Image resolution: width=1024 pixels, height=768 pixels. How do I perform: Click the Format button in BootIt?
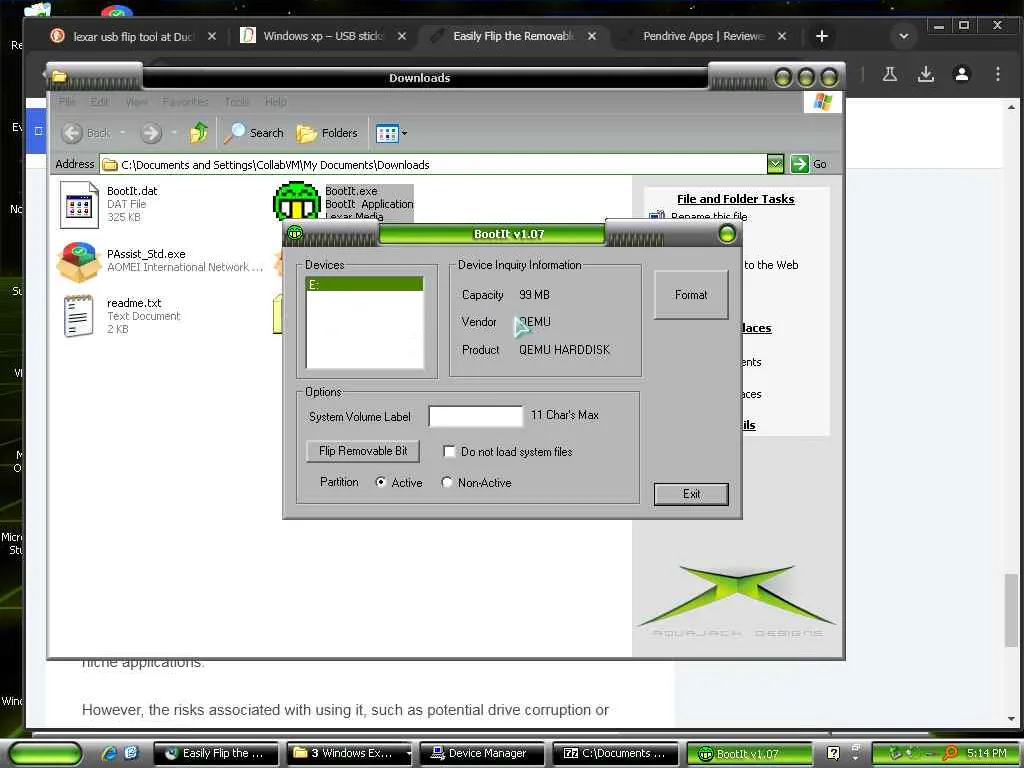pyautogui.click(x=691, y=295)
